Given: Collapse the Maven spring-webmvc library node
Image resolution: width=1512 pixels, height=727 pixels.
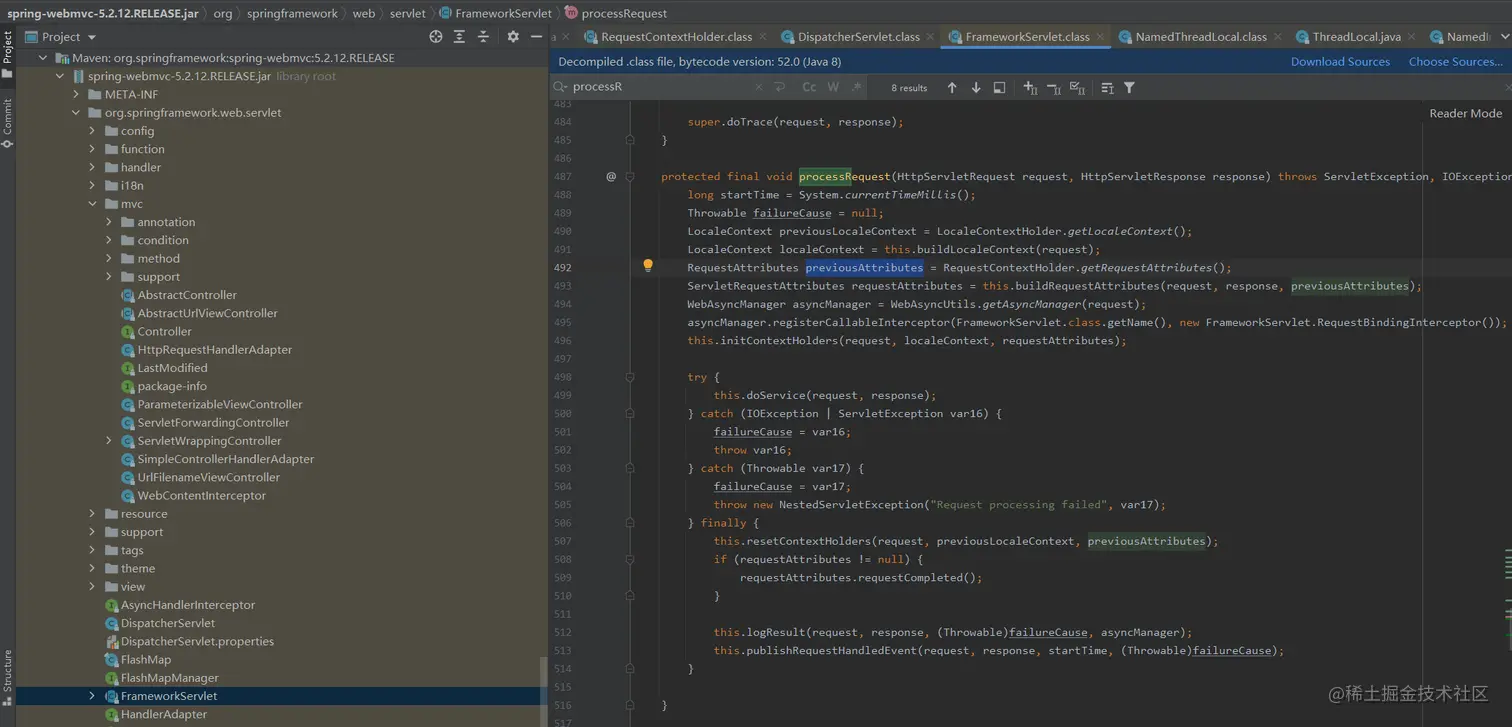Looking at the screenshot, I should (x=43, y=58).
